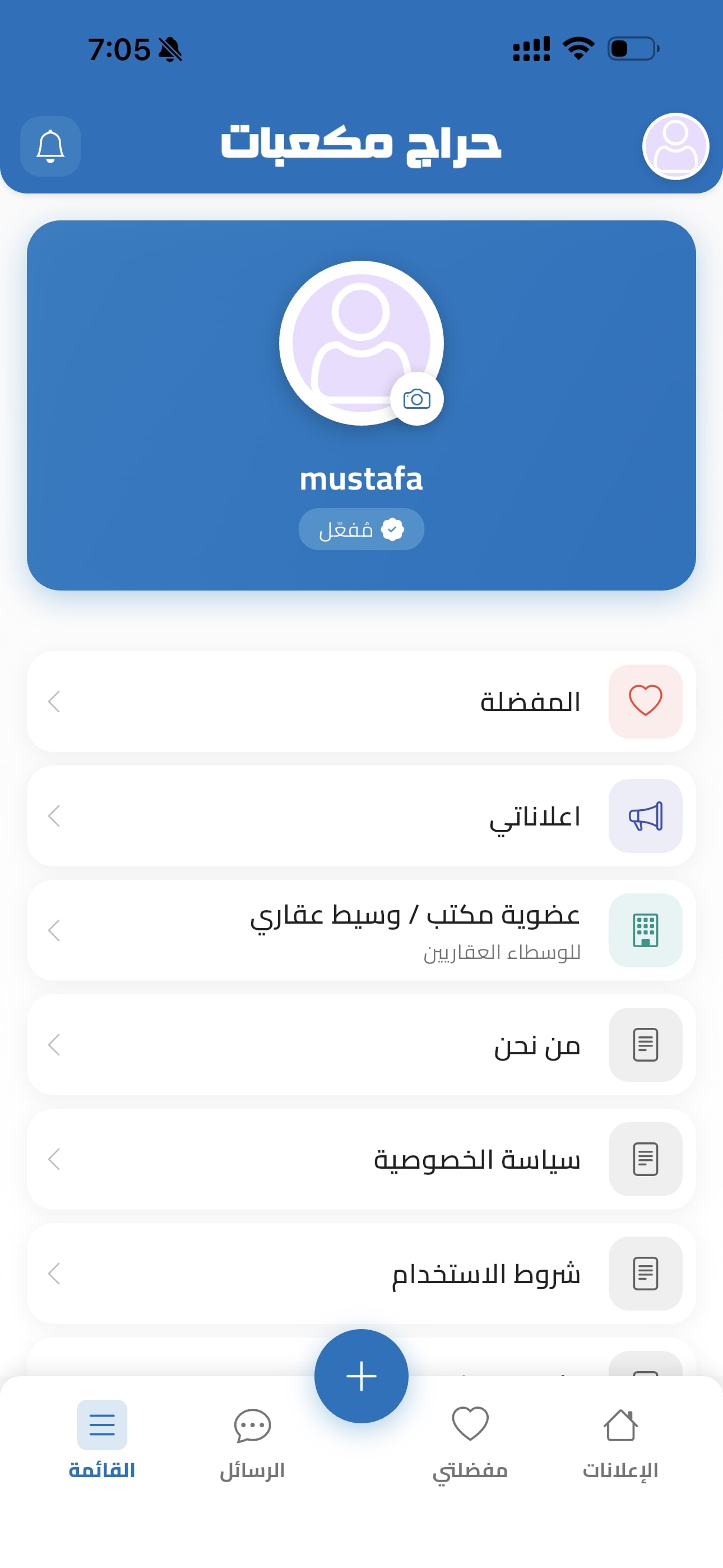Expand the المفضلة row chevron
Screen dimensions: 723x1568
click(54, 701)
